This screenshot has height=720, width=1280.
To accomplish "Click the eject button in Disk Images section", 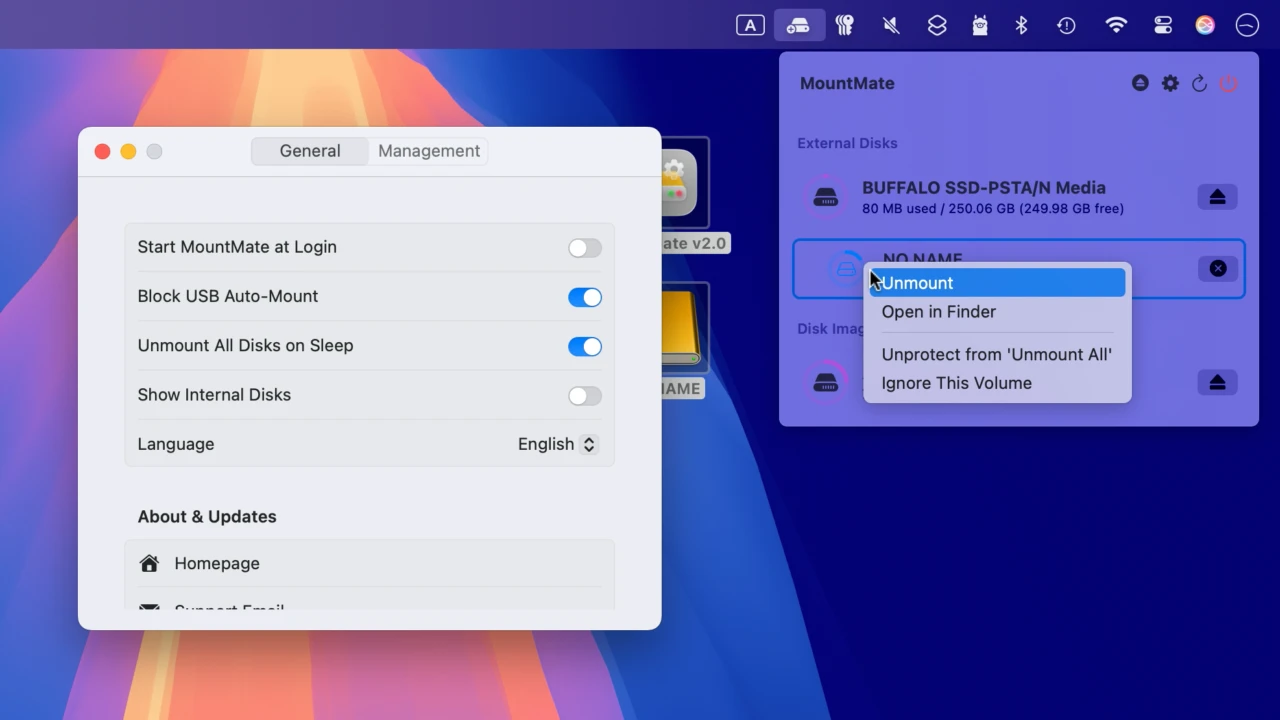I will tap(1217, 383).
